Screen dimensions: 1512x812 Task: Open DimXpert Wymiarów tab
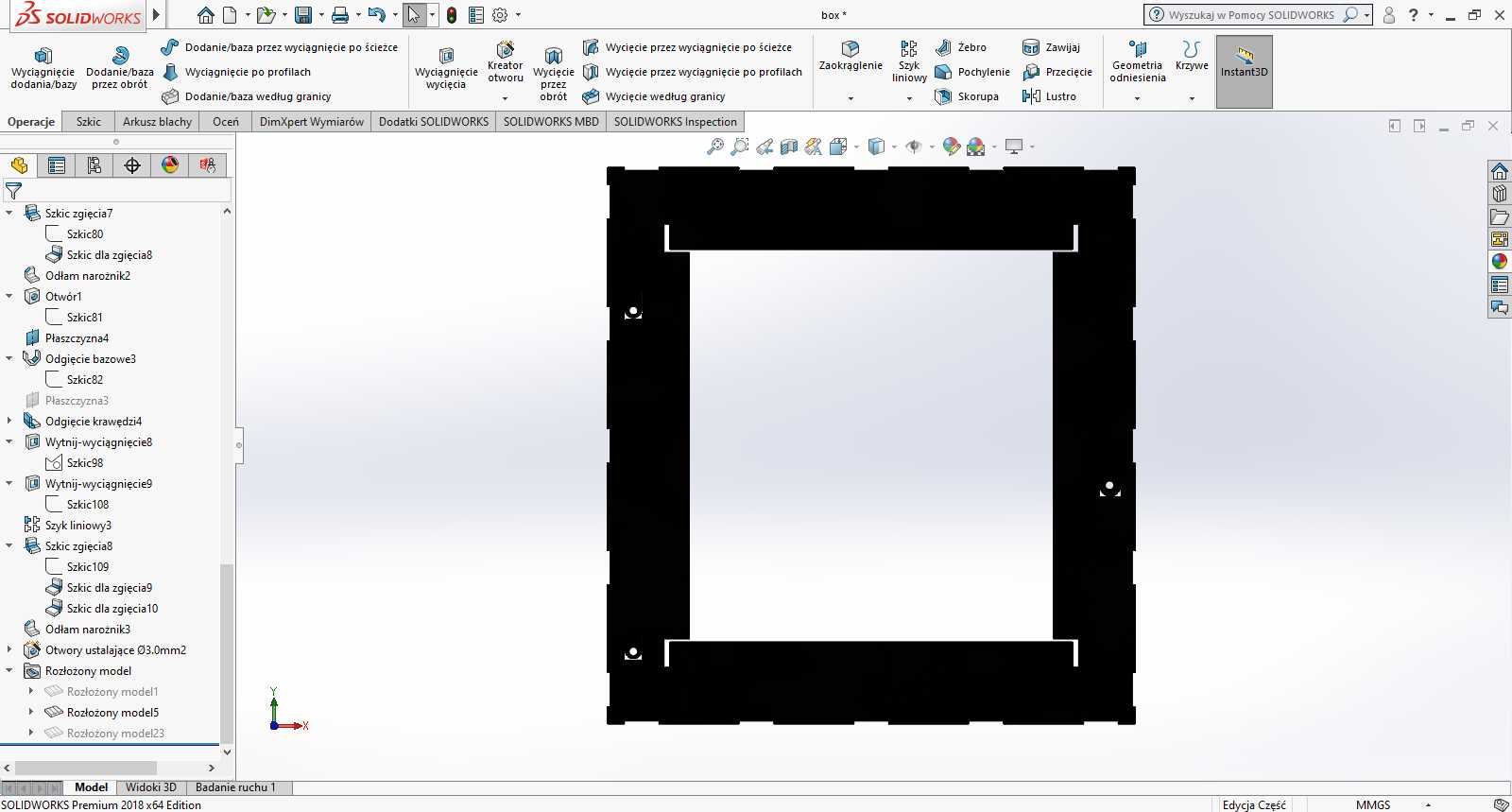312,122
